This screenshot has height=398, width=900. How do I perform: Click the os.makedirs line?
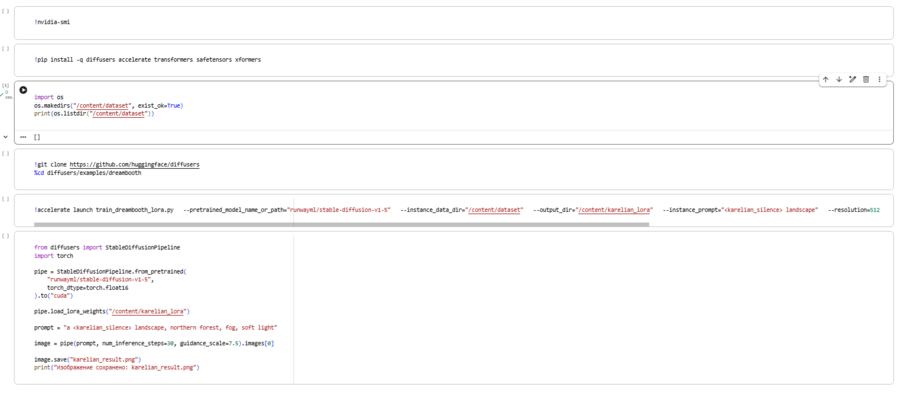tap(108, 106)
